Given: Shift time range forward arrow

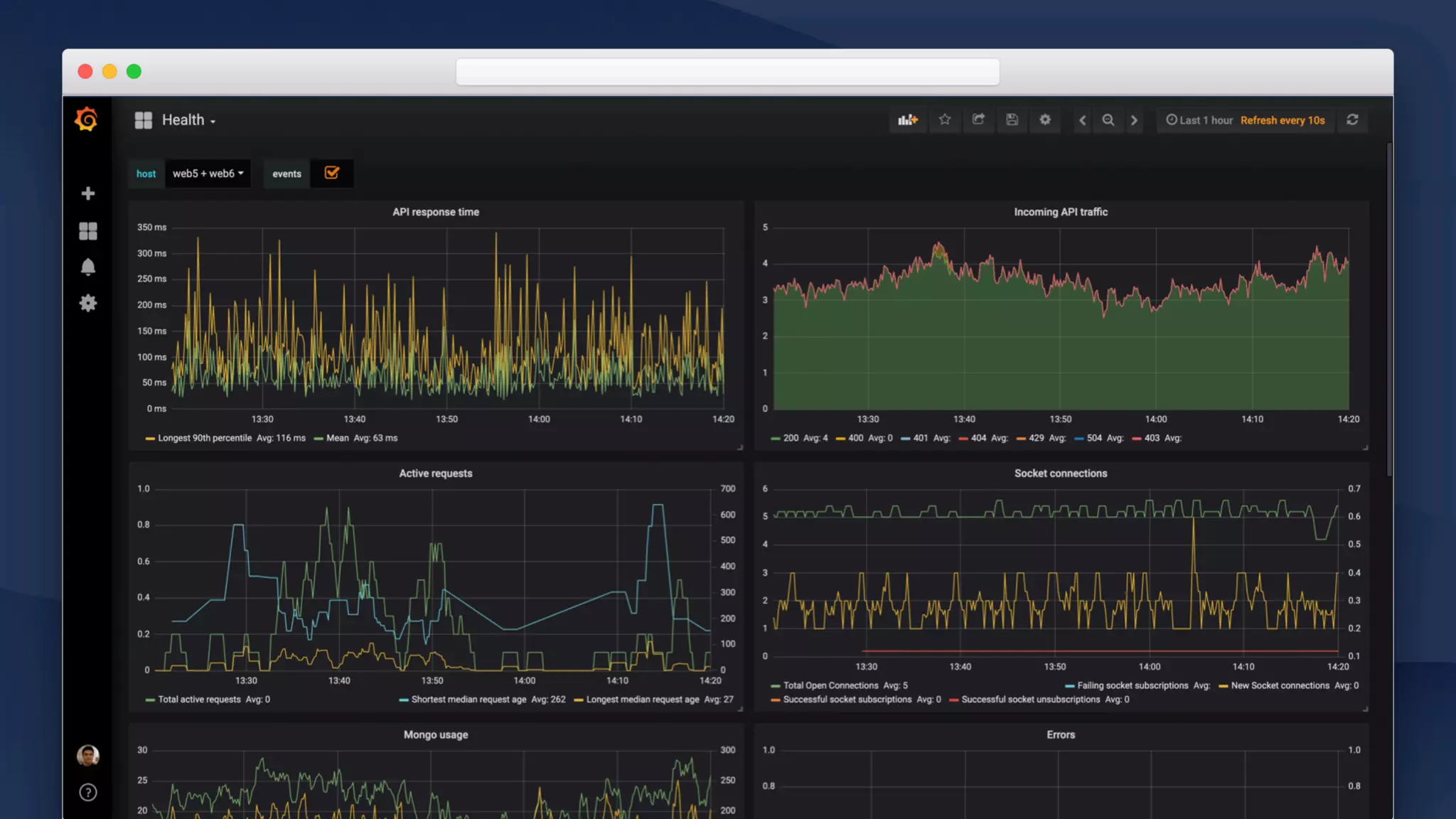Looking at the screenshot, I should click(x=1134, y=121).
